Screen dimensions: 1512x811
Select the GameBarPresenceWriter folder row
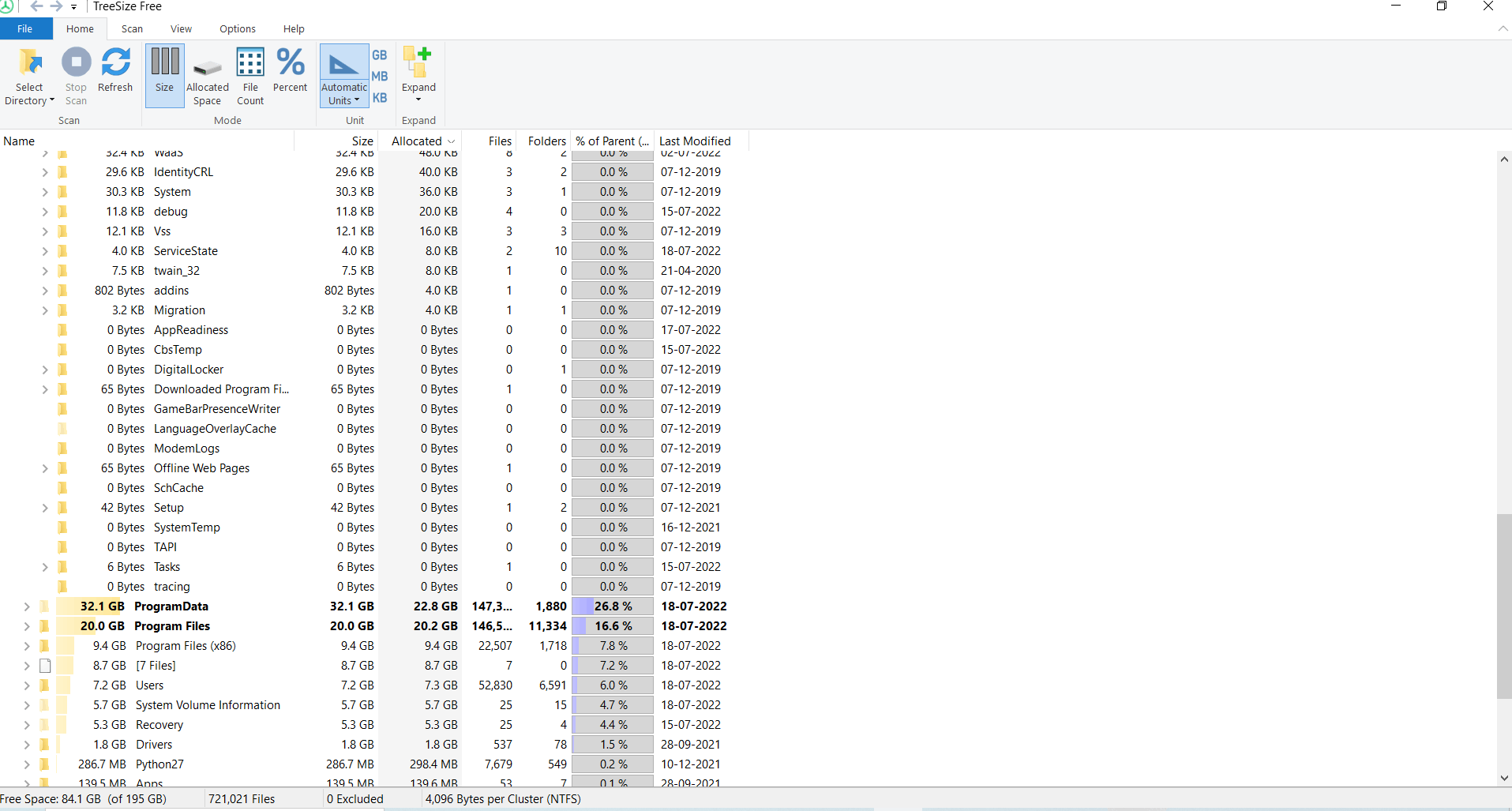(x=374, y=409)
